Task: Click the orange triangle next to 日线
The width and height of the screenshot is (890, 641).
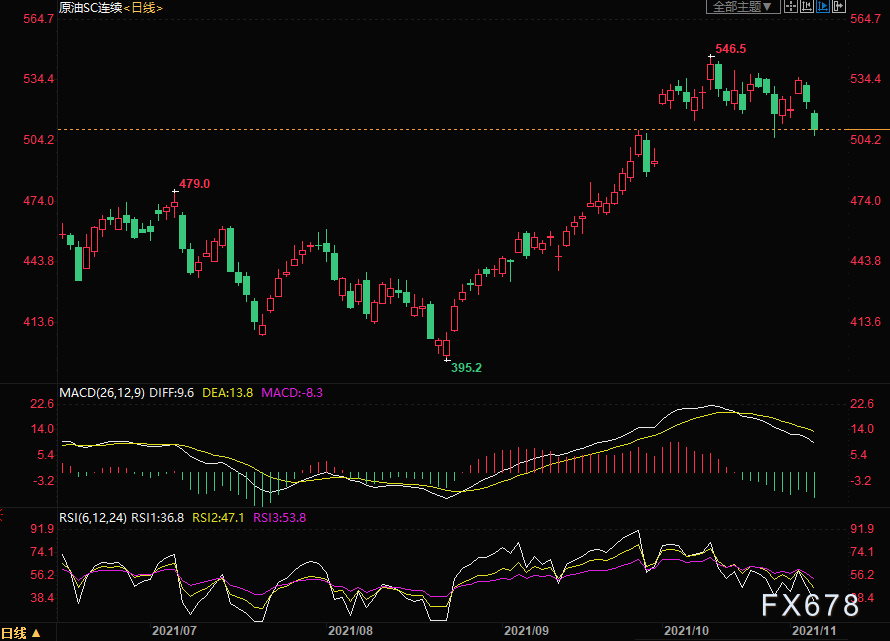Action: 36,632
